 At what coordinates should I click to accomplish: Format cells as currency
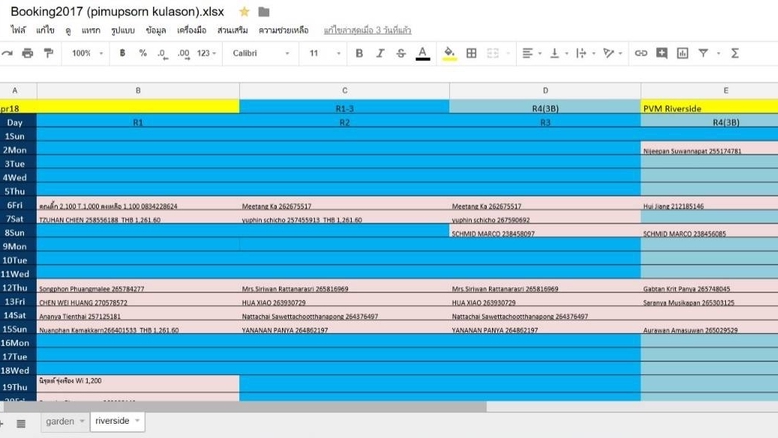pos(122,53)
